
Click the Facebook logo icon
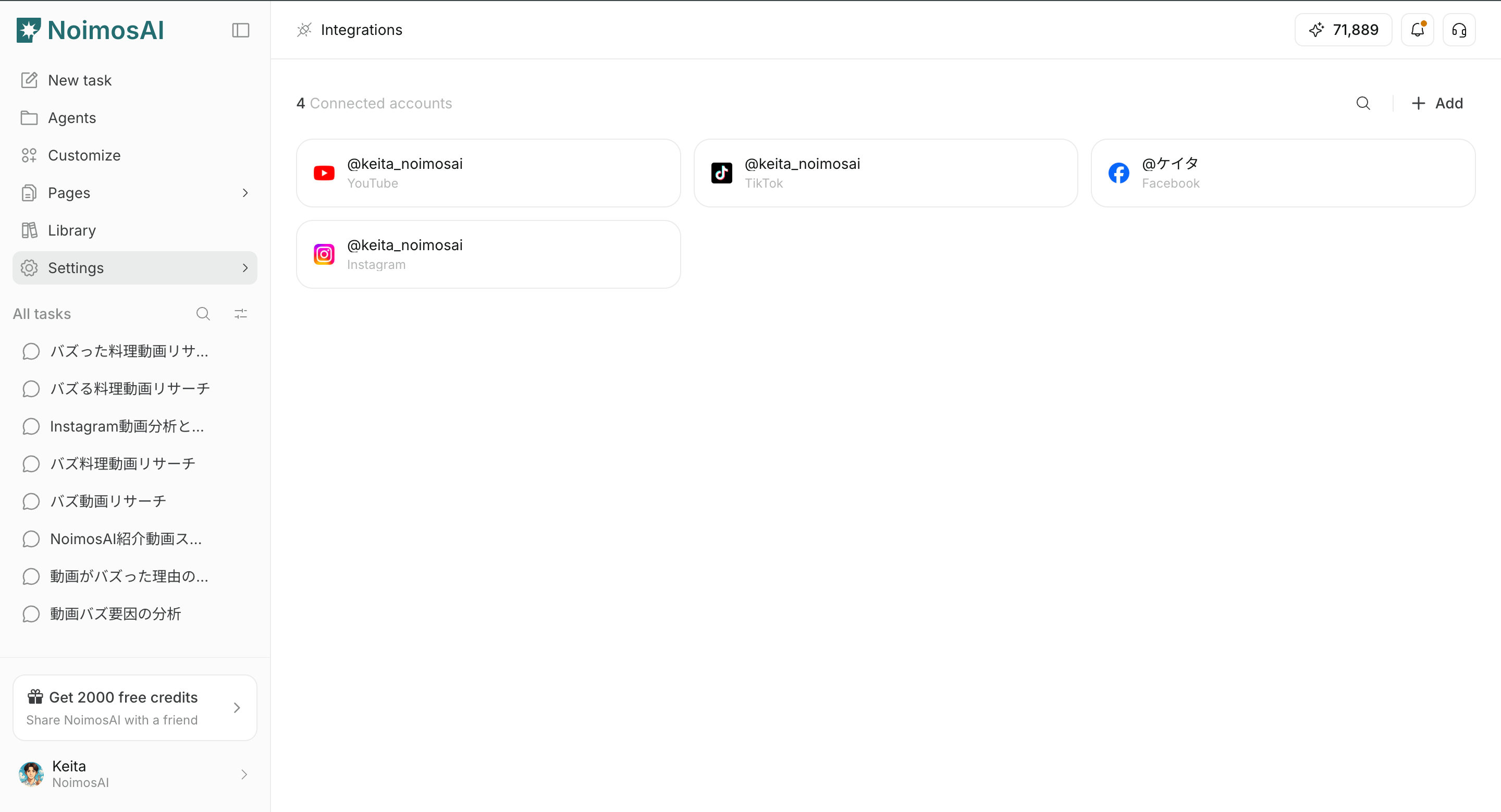[1119, 173]
